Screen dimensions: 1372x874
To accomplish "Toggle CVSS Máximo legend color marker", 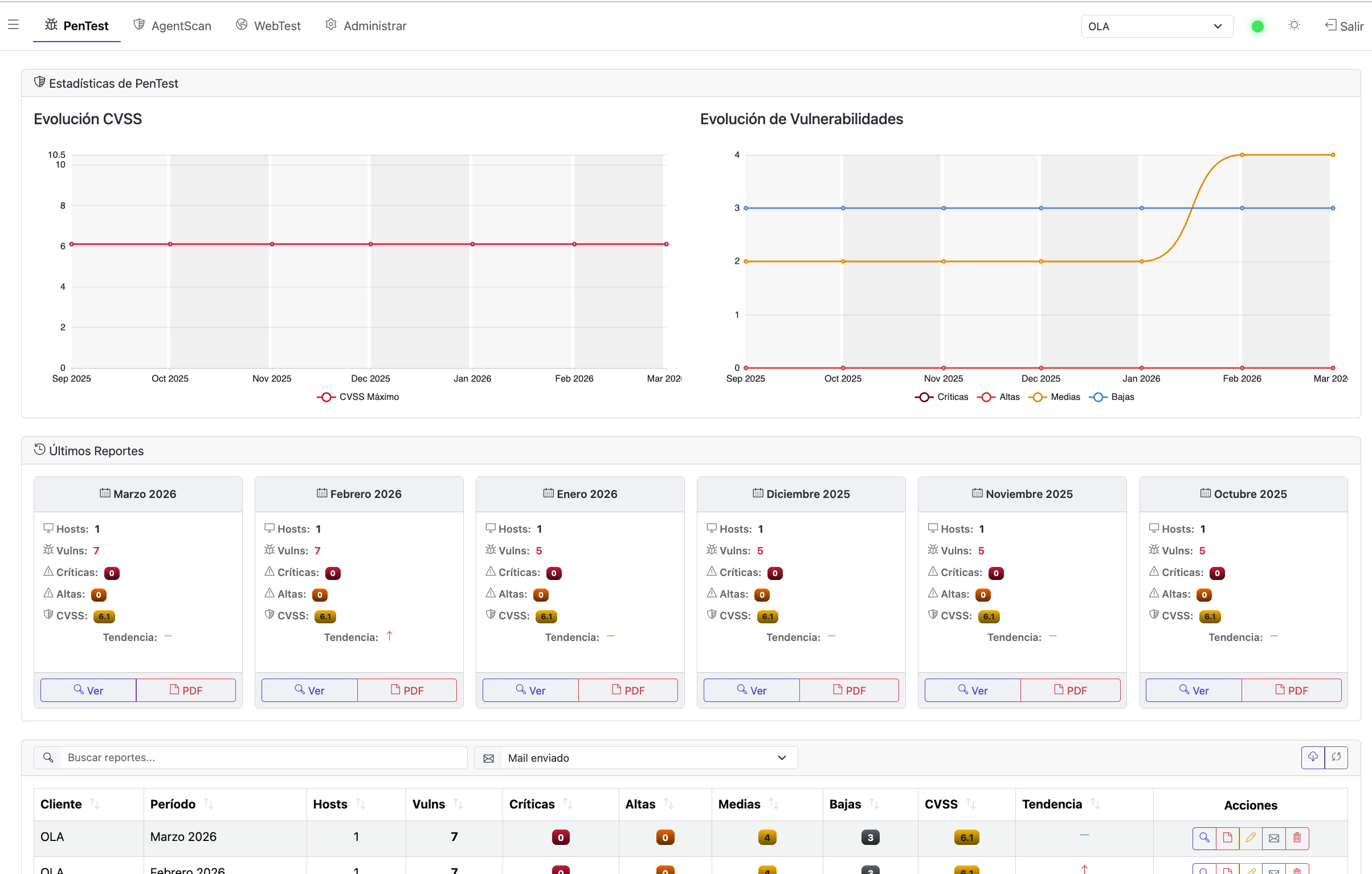I will pyautogui.click(x=326, y=397).
